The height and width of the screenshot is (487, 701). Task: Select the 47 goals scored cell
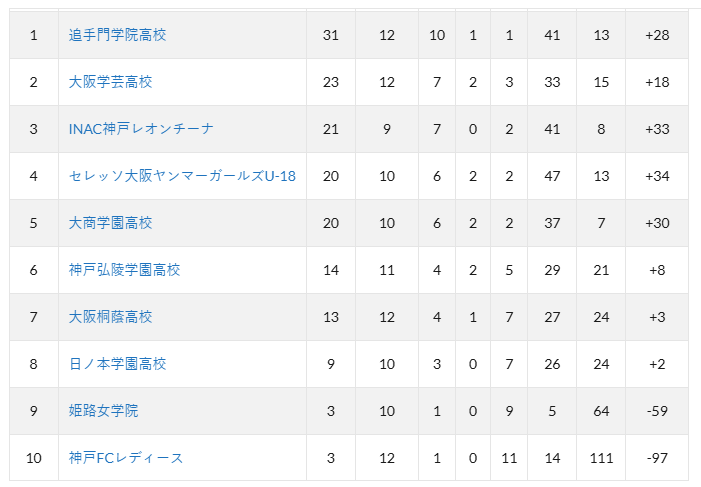pos(552,176)
